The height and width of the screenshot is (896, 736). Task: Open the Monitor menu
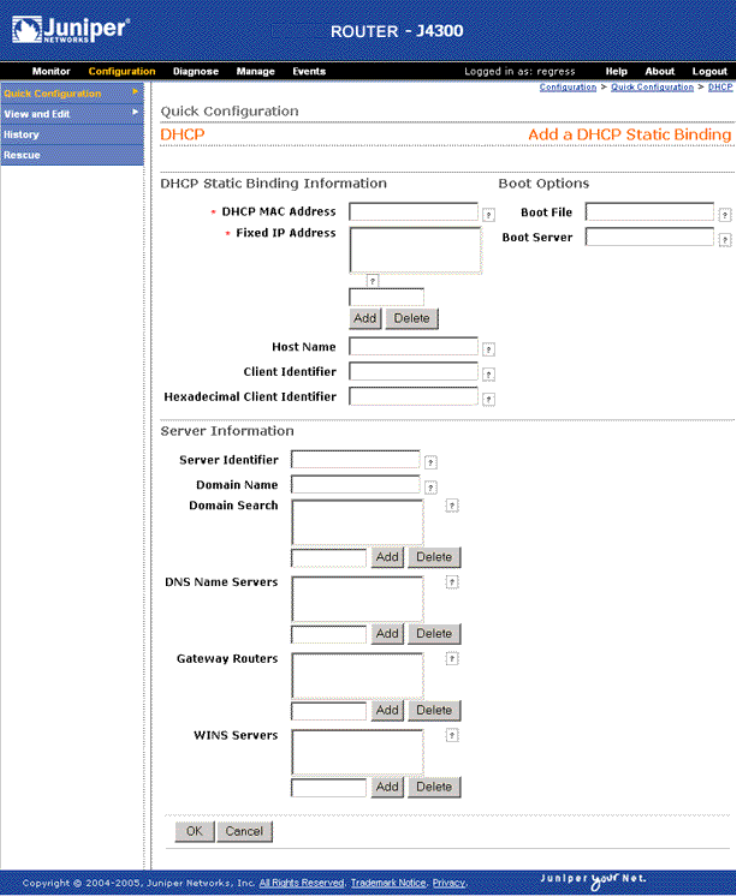point(51,71)
